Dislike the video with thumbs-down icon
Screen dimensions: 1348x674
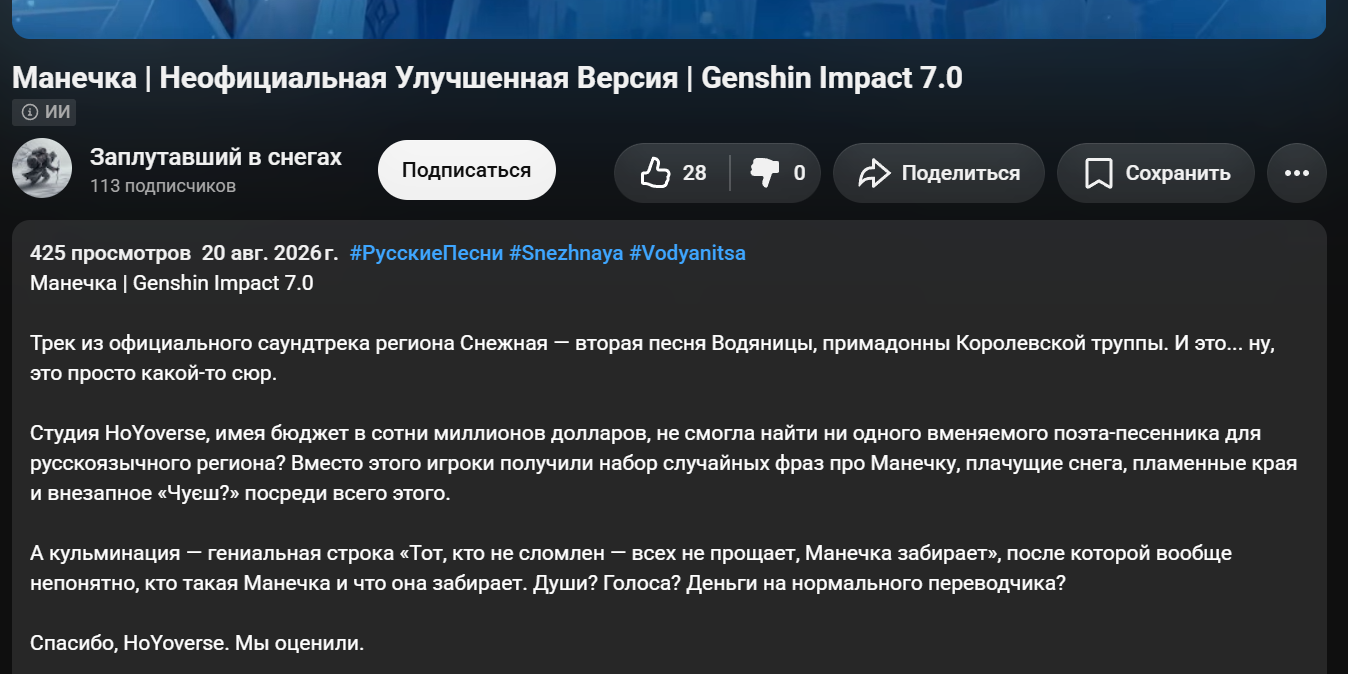[x=765, y=173]
